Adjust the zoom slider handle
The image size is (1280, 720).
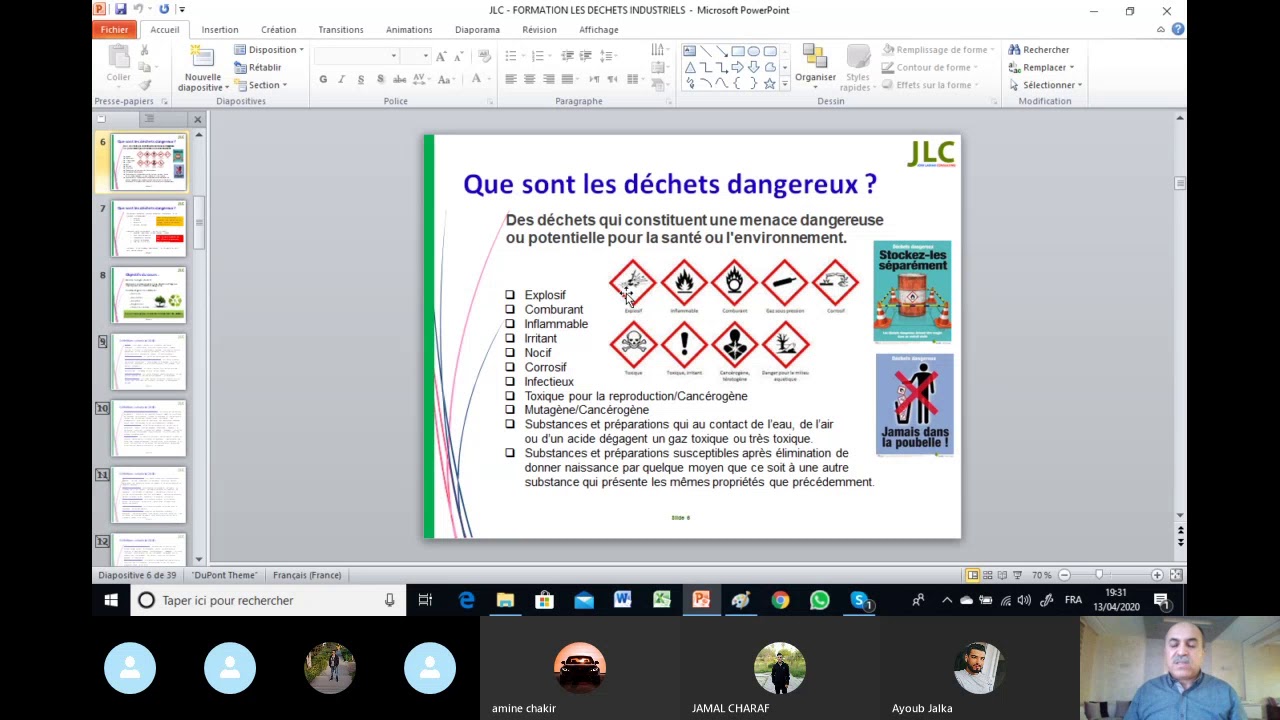[x=1099, y=575]
